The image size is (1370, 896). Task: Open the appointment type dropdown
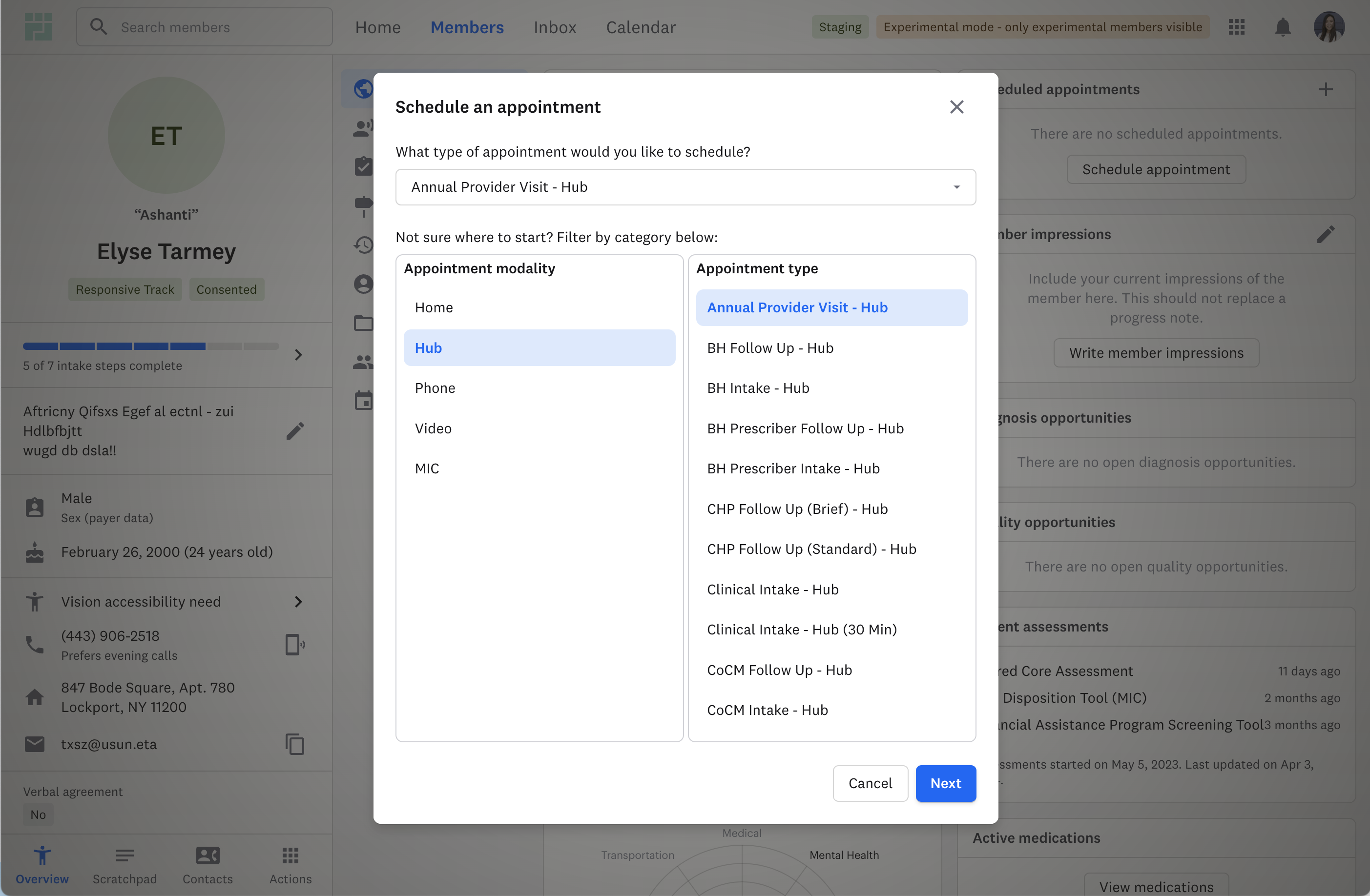(685, 187)
